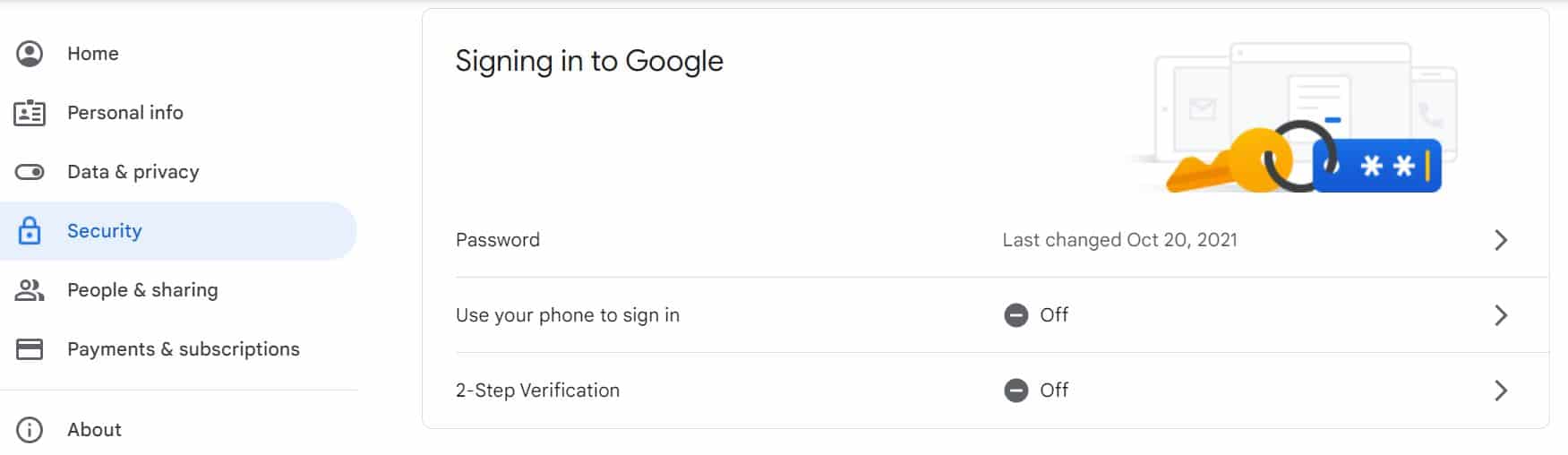Viewport: 1568px width, 455px height.
Task: Go to Payments & subscriptions section
Action: tap(184, 349)
